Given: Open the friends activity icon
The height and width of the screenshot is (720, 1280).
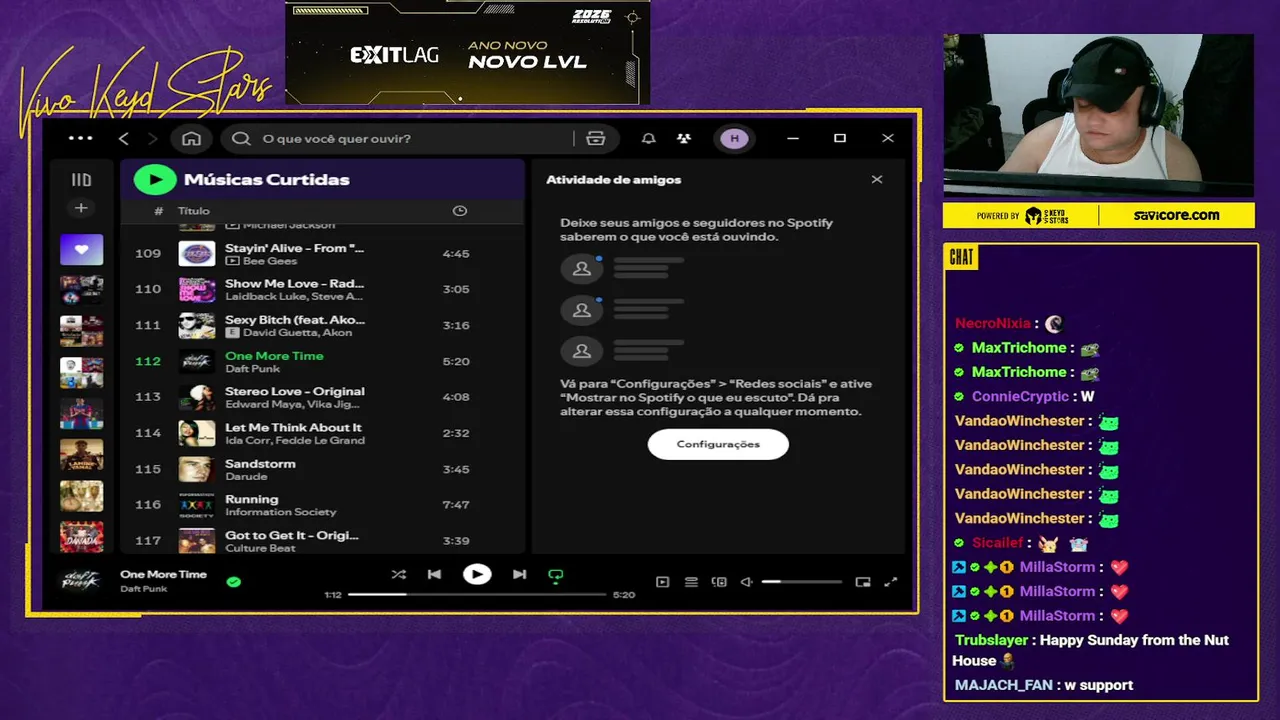Looking at the screenshot, I should click(x=684, y=139).
